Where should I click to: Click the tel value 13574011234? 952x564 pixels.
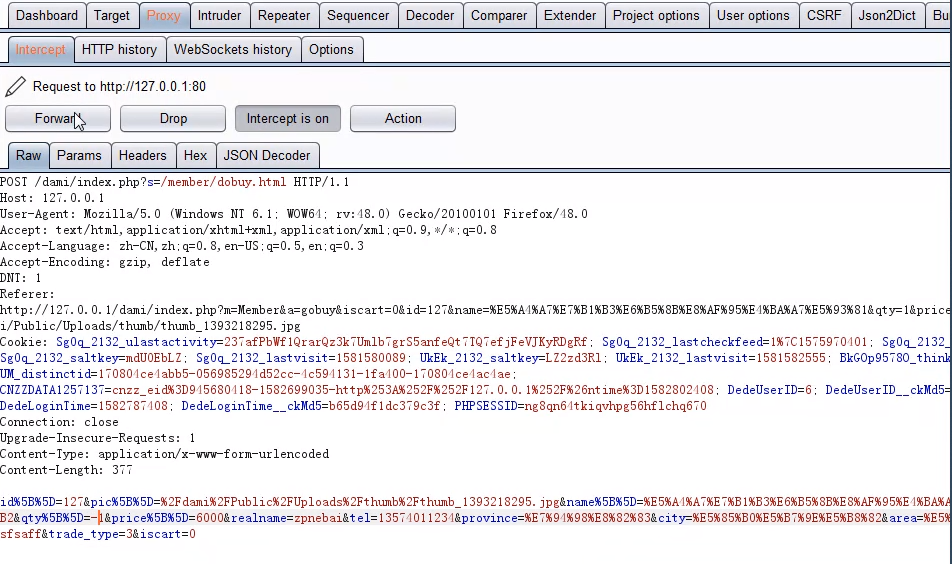point(416,518)
